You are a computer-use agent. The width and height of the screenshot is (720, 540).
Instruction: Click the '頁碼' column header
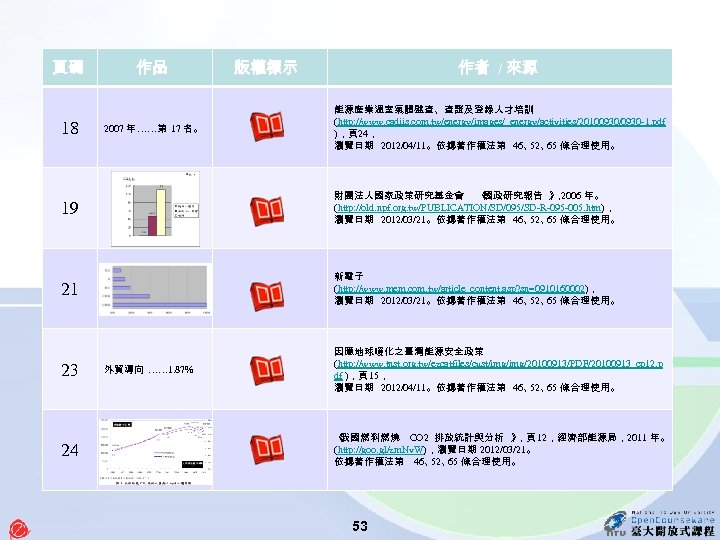click(70, 67)
